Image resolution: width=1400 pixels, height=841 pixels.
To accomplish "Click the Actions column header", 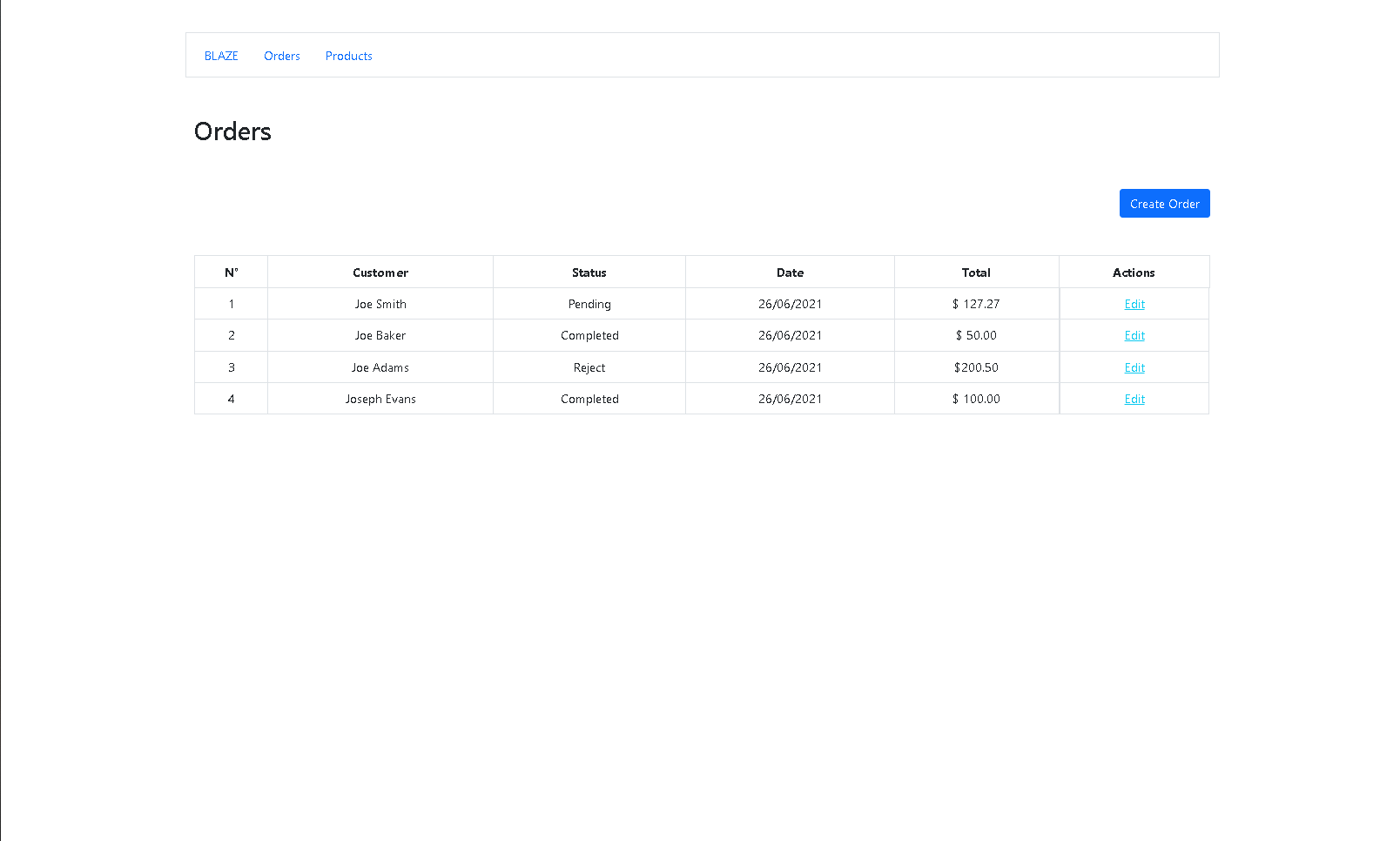I will (1134, 272).
